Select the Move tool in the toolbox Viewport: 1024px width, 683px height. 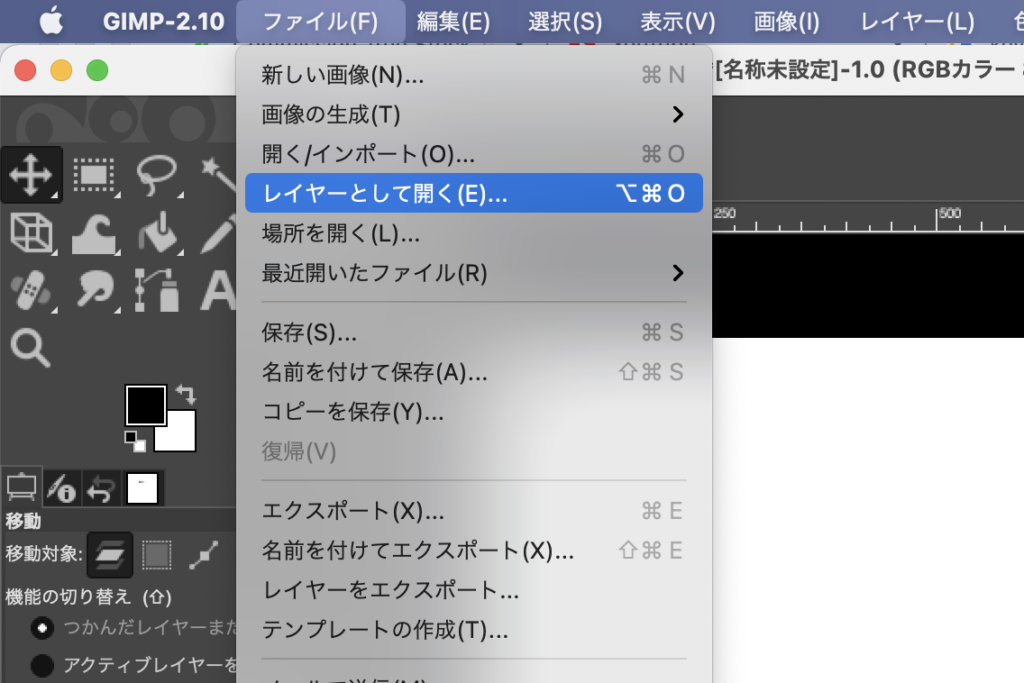[31, 175]
